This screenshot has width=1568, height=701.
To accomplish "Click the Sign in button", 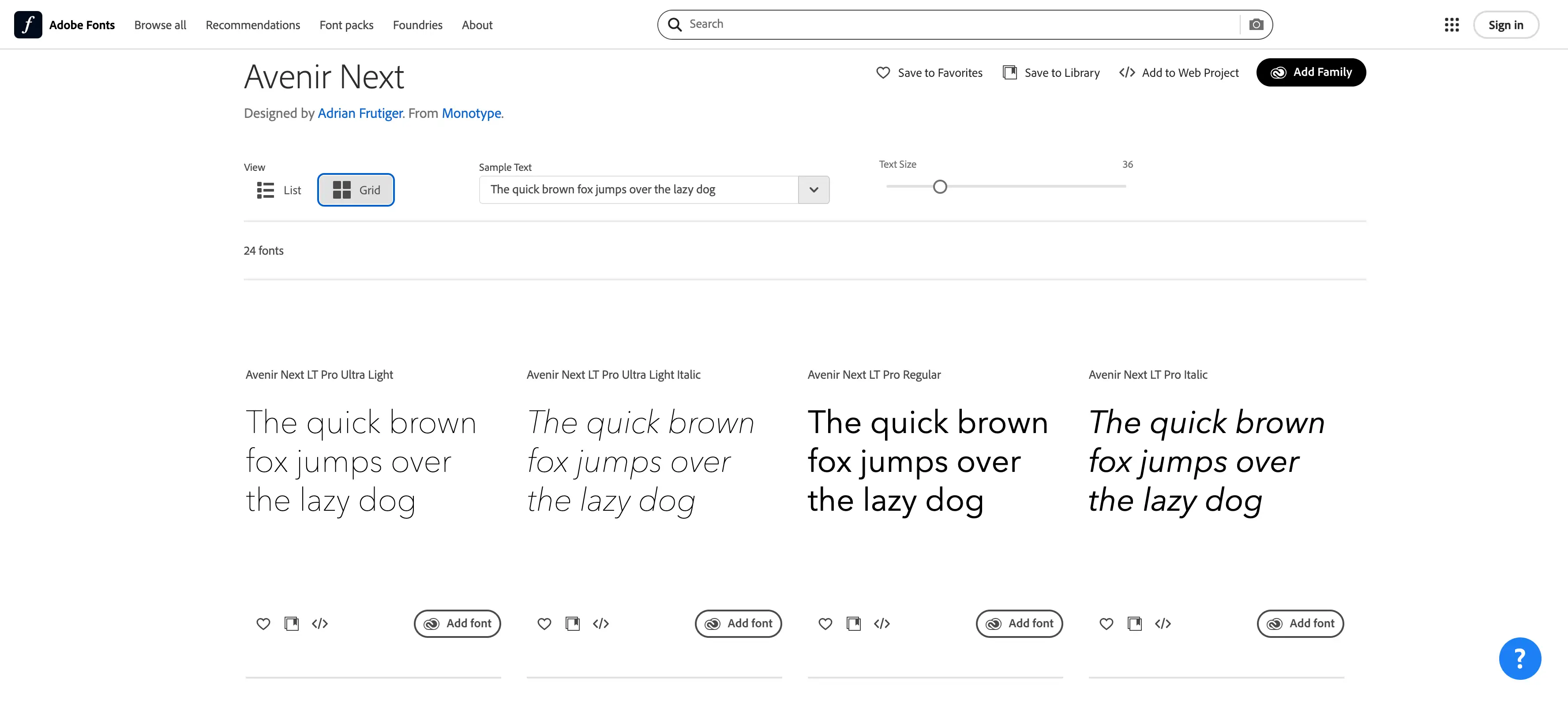I will tap(1506, 25).
